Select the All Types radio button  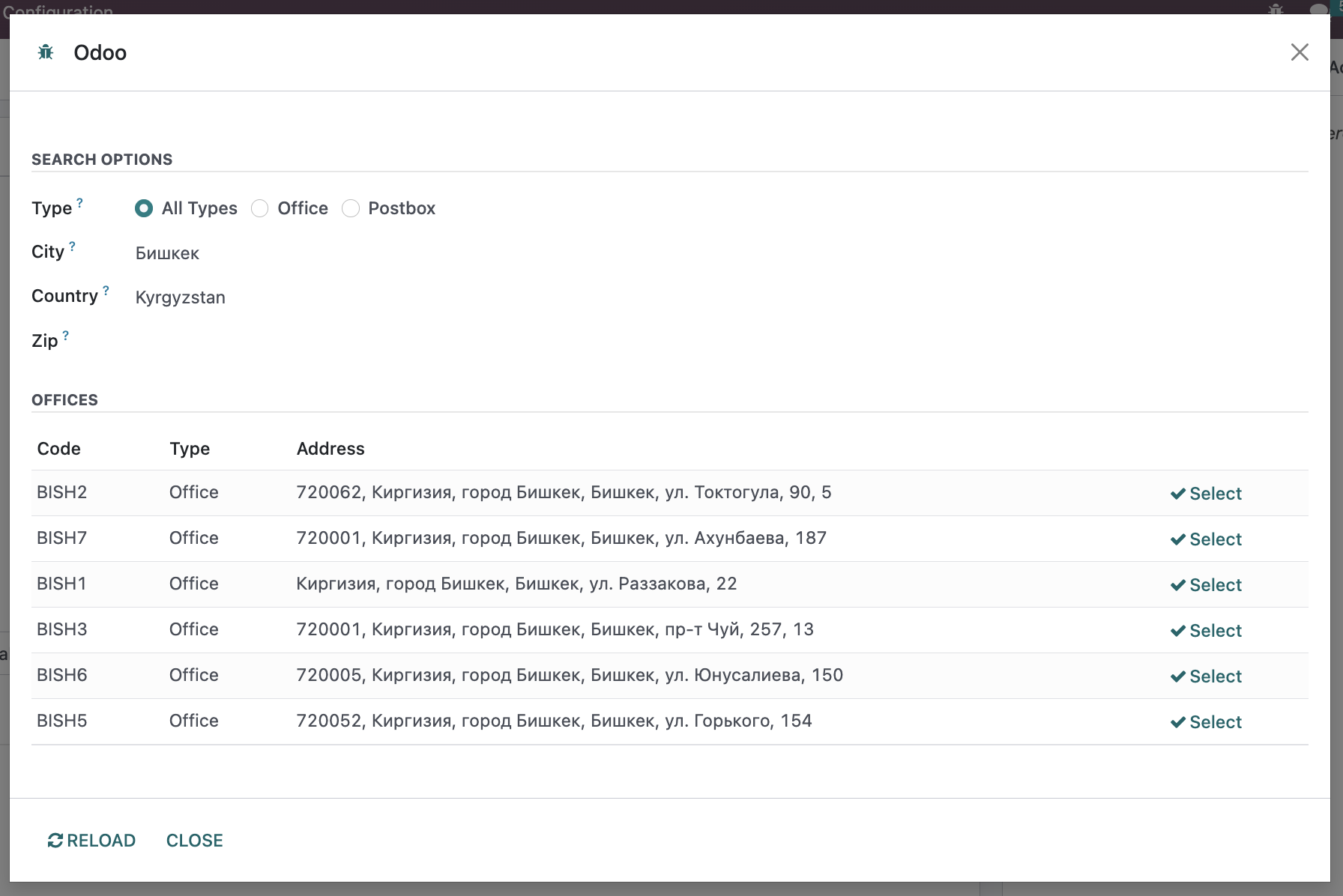pos(144,208)
